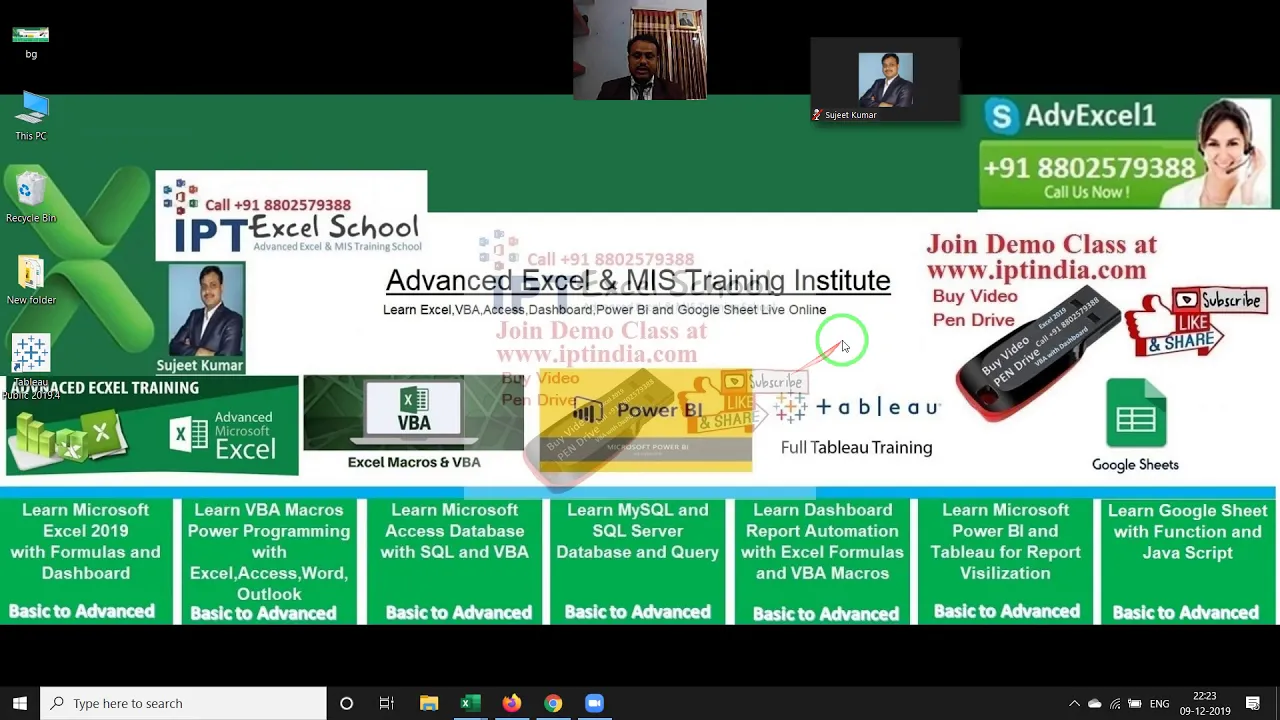Click the red pen drive image
This screenshot has height=720, width=1280.
click(1040, 353)
